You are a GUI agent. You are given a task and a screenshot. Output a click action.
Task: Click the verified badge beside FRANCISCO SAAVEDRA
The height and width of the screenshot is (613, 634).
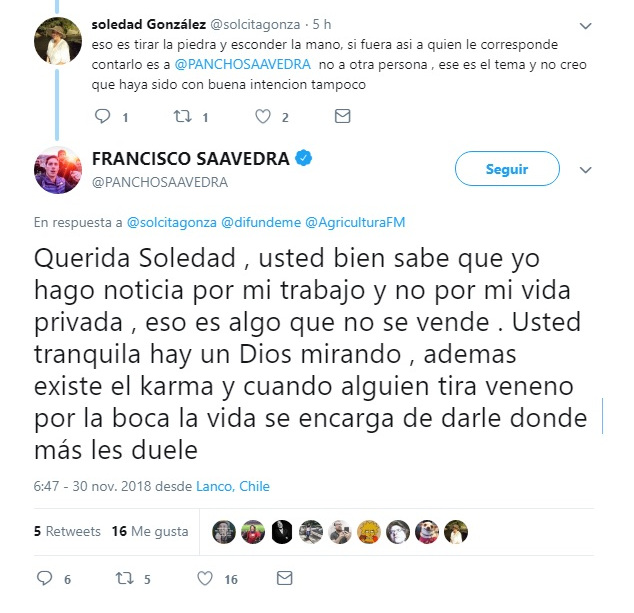[x=304, y=158]
